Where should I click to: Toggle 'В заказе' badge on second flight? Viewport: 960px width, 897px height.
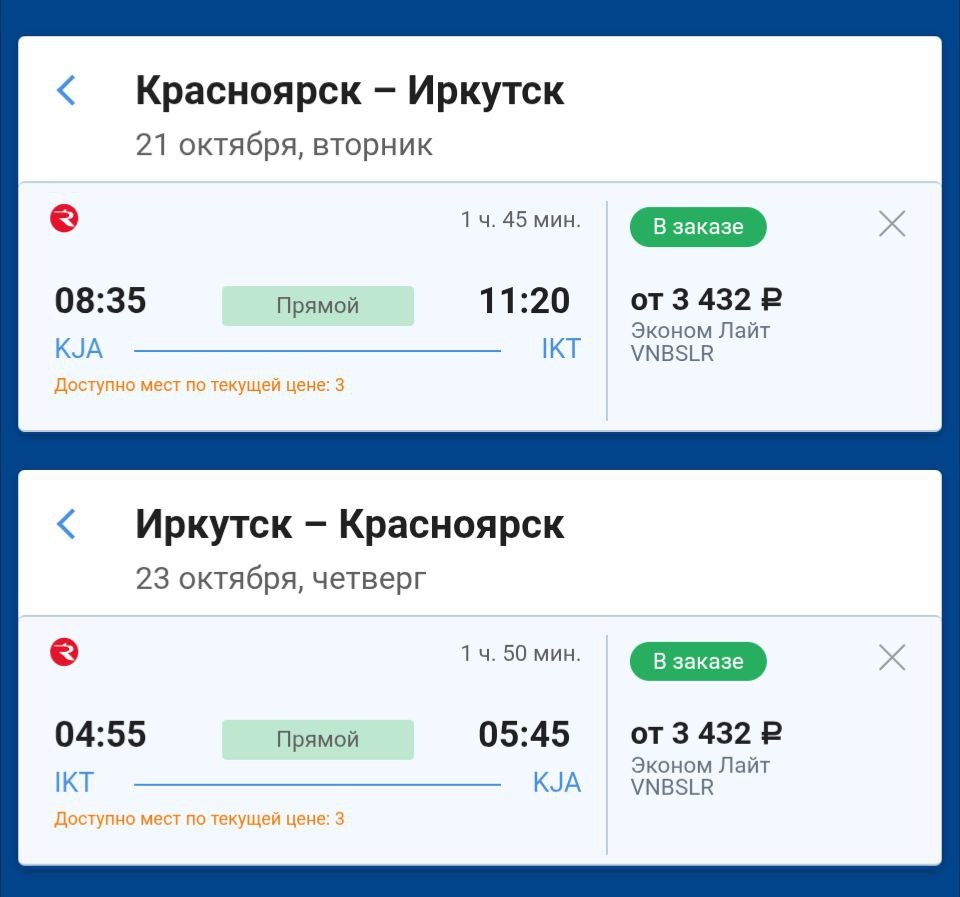point(698,661)
